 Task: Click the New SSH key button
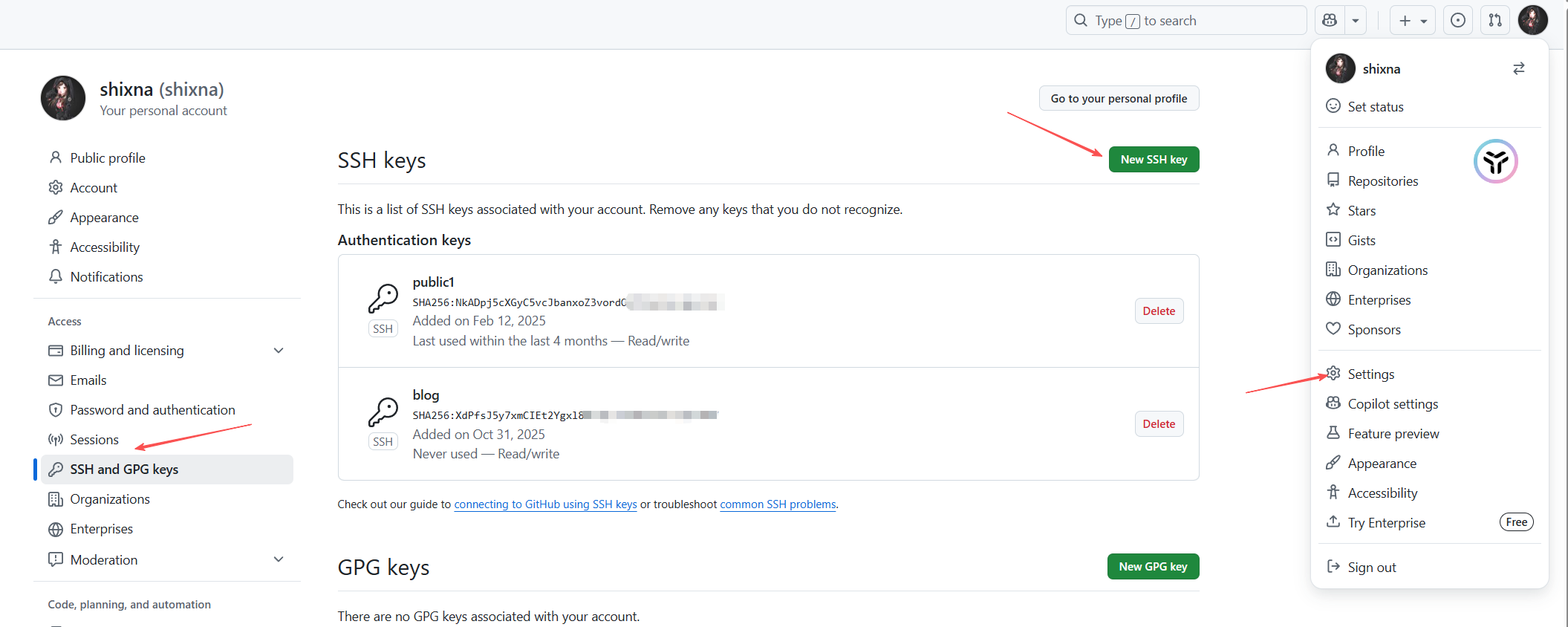(1154, 160)
